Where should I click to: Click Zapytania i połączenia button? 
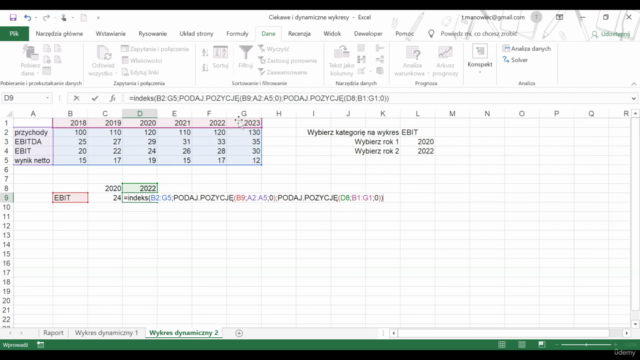click(155, 49)
